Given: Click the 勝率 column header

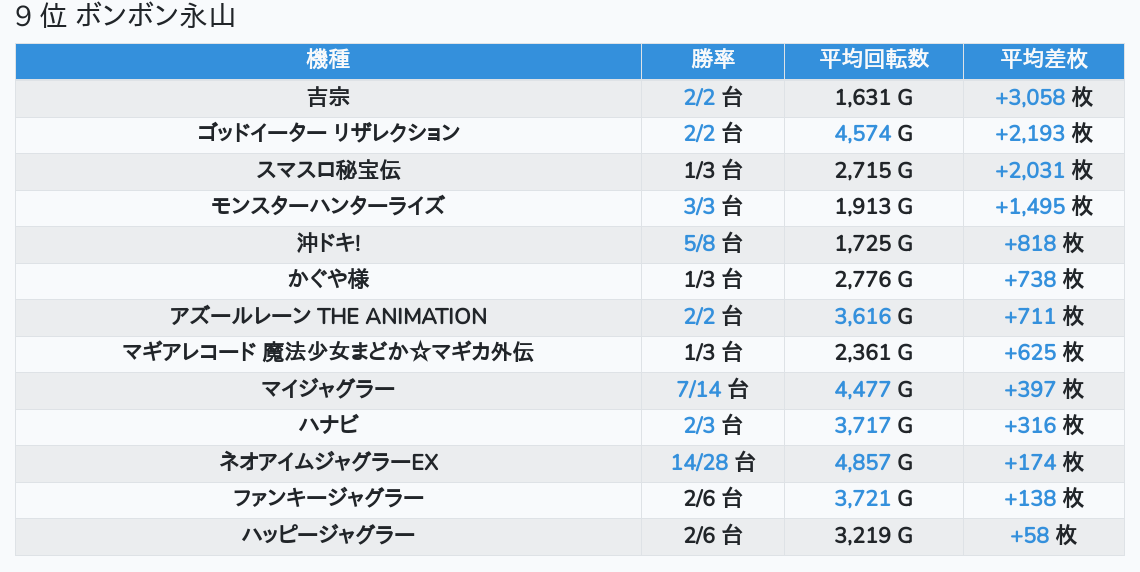Looking at the screenshot, I should [x=713, y=60].
